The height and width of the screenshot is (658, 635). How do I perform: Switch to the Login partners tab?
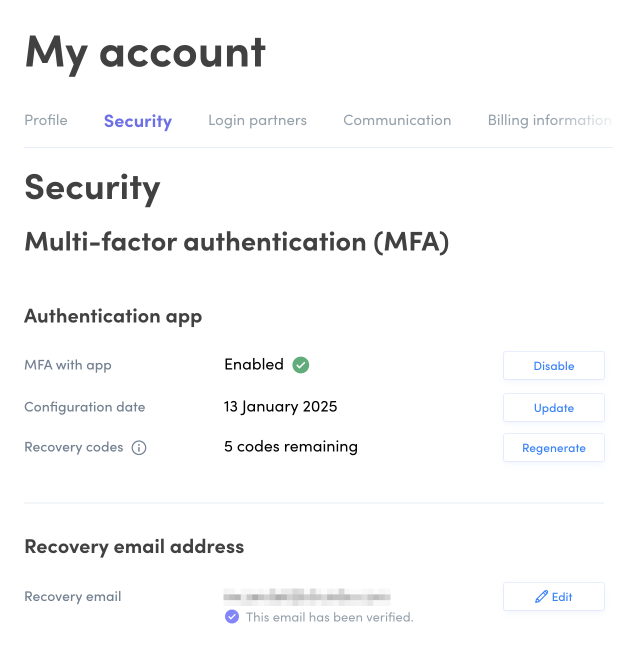[x=257, y=120]
